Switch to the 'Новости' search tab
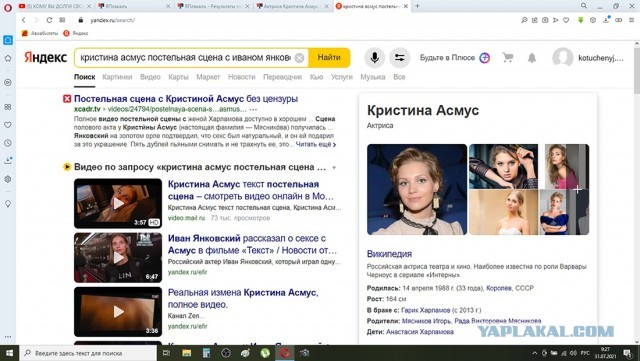The height and width of the screenshot is (361, 640). pos(242,77)
